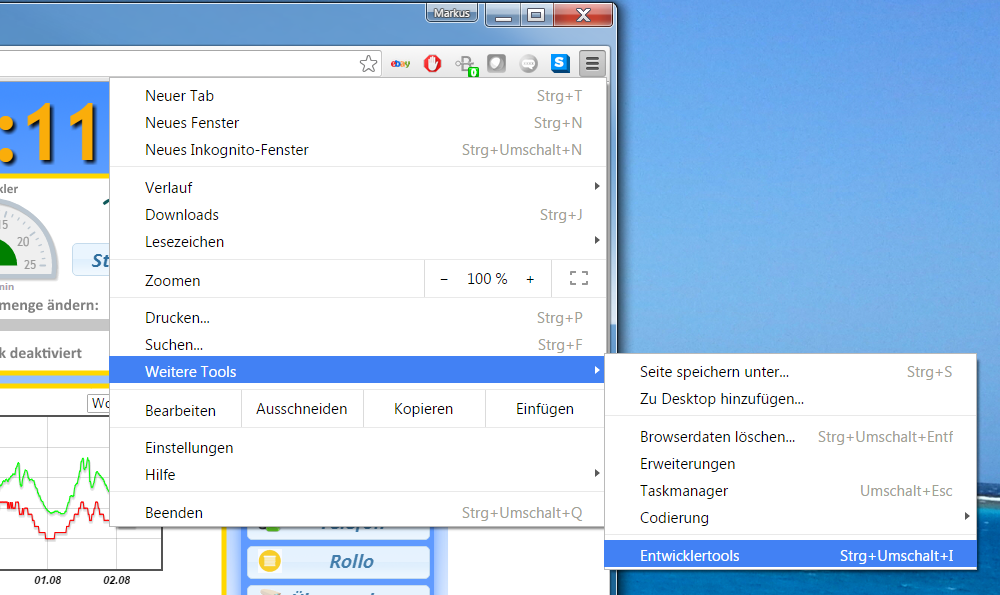The height and width of the screenshot is (595, 1000).
Task: Open the eBay extension icon
Action: click(400, 64)
